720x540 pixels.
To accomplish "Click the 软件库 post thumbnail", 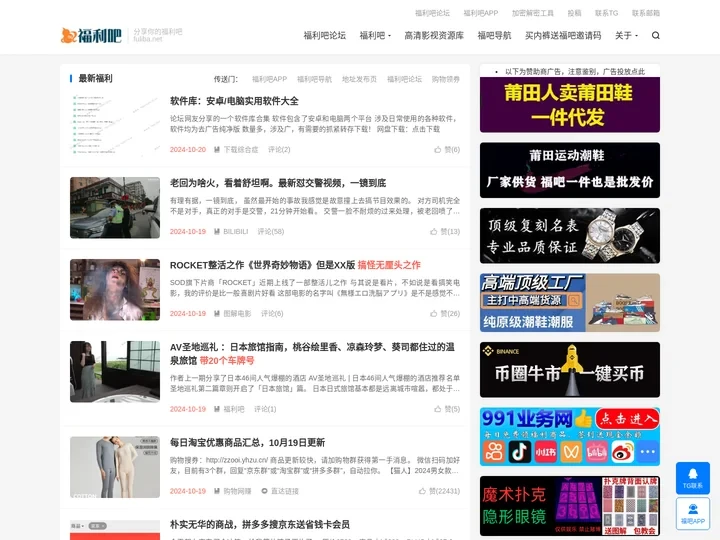I will click(115, 125).
